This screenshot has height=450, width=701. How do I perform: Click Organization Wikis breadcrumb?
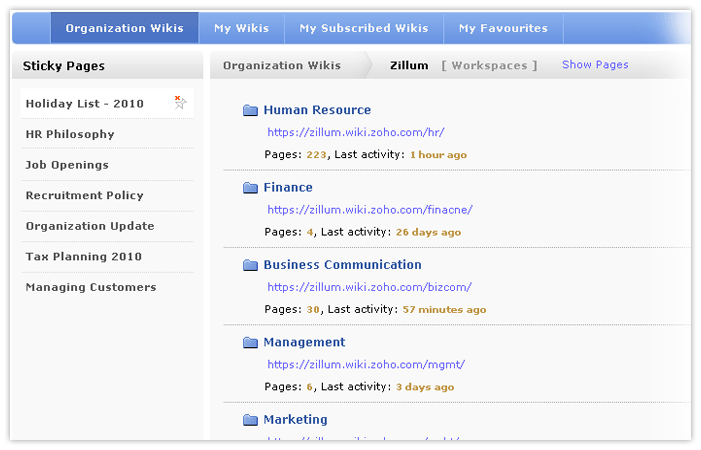pos(282,66)
